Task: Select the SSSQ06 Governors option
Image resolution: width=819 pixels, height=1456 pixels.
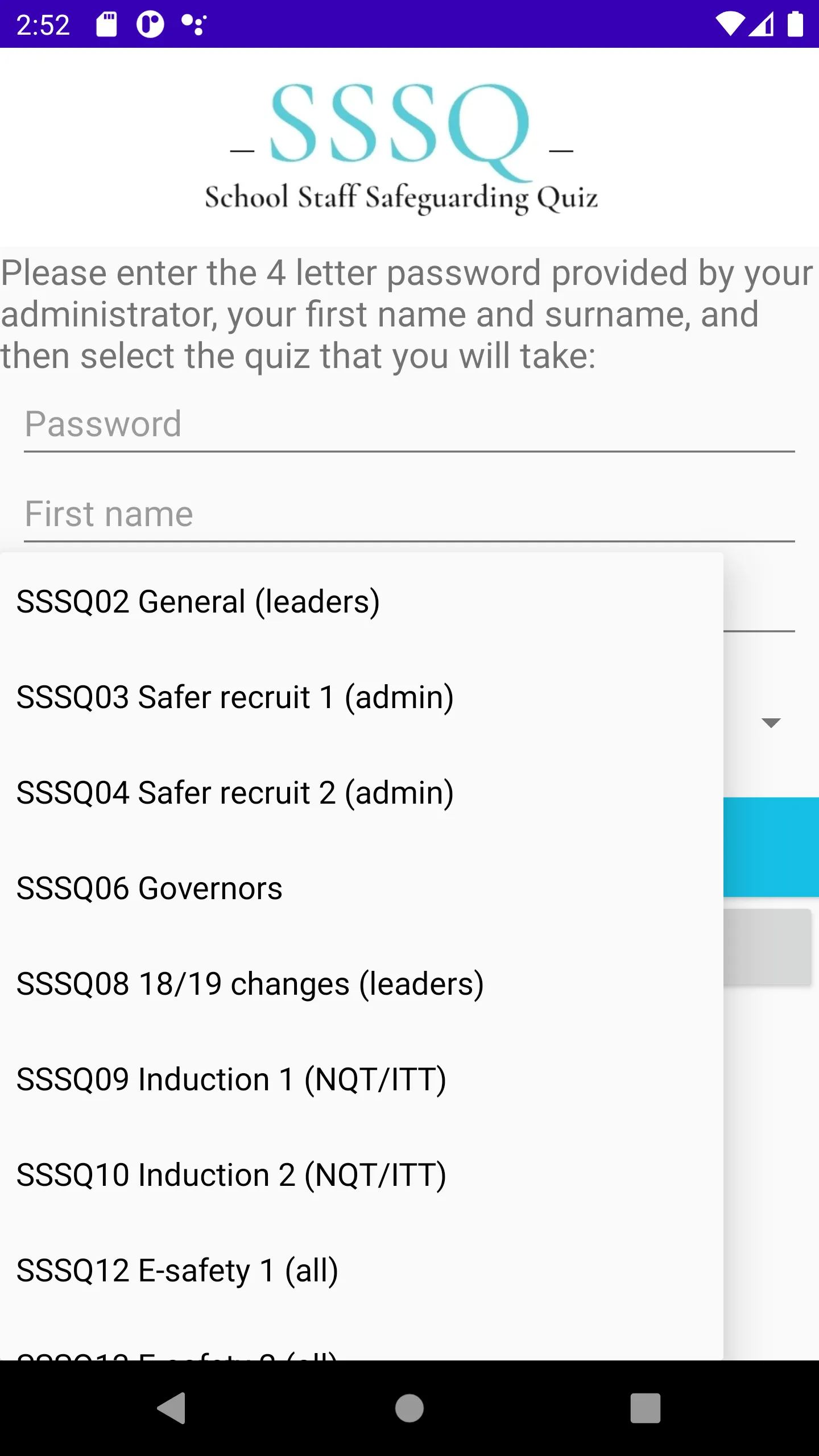Action: coord(362,888)
